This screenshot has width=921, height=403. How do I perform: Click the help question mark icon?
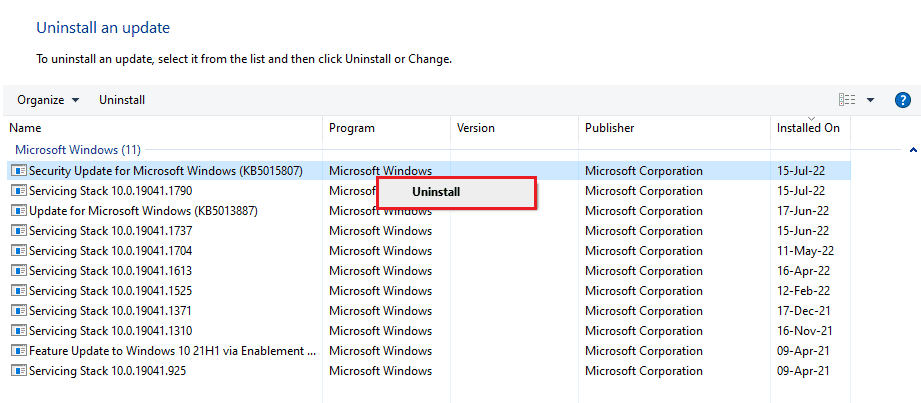[x=902, y=100]
